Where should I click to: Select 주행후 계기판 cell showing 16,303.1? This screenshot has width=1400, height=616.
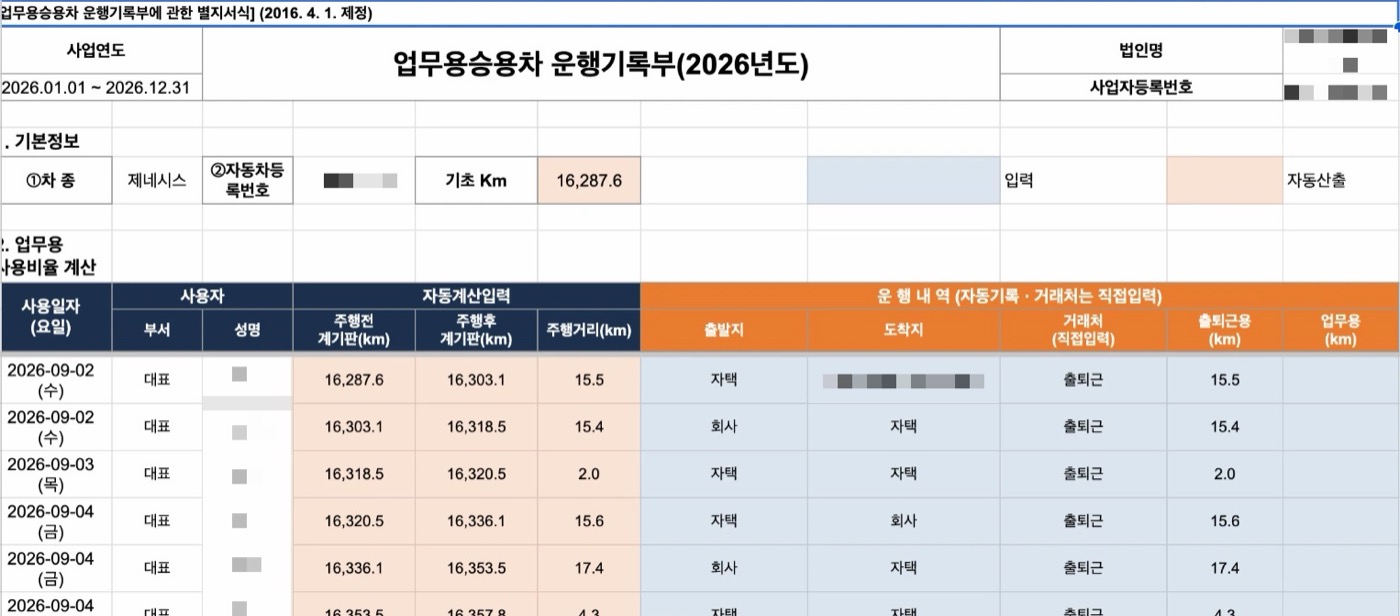click(476, 380)
